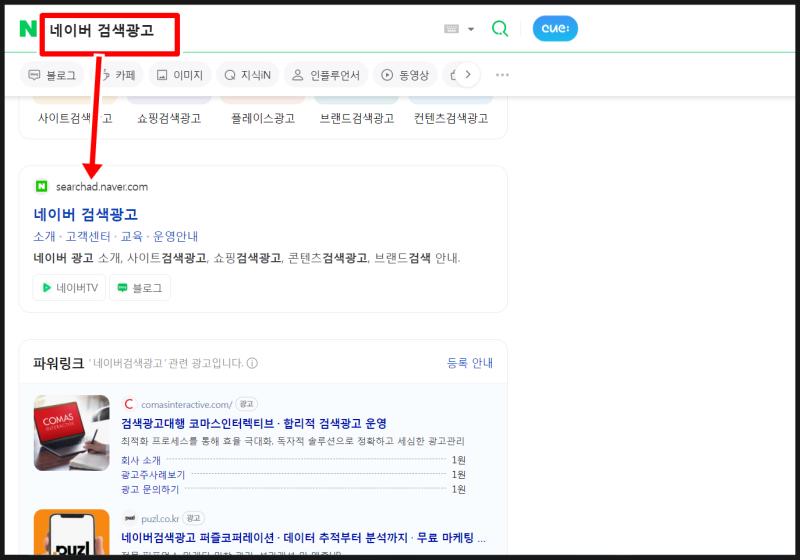
Task: Open the 회사 소개 ad sublink
Action: pos(141,460)
